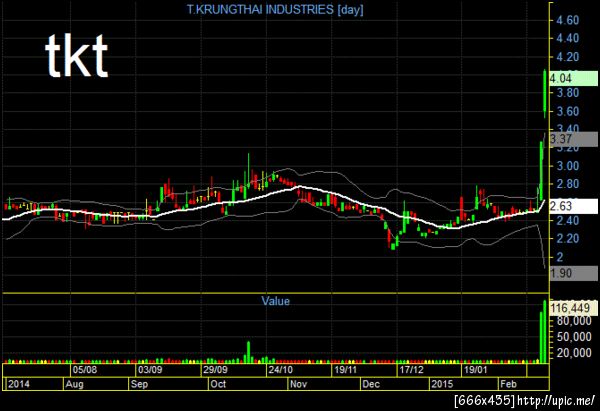Click the 2.80 price axis label
Screen dimensions: 600x411
[x=568, y=184]
